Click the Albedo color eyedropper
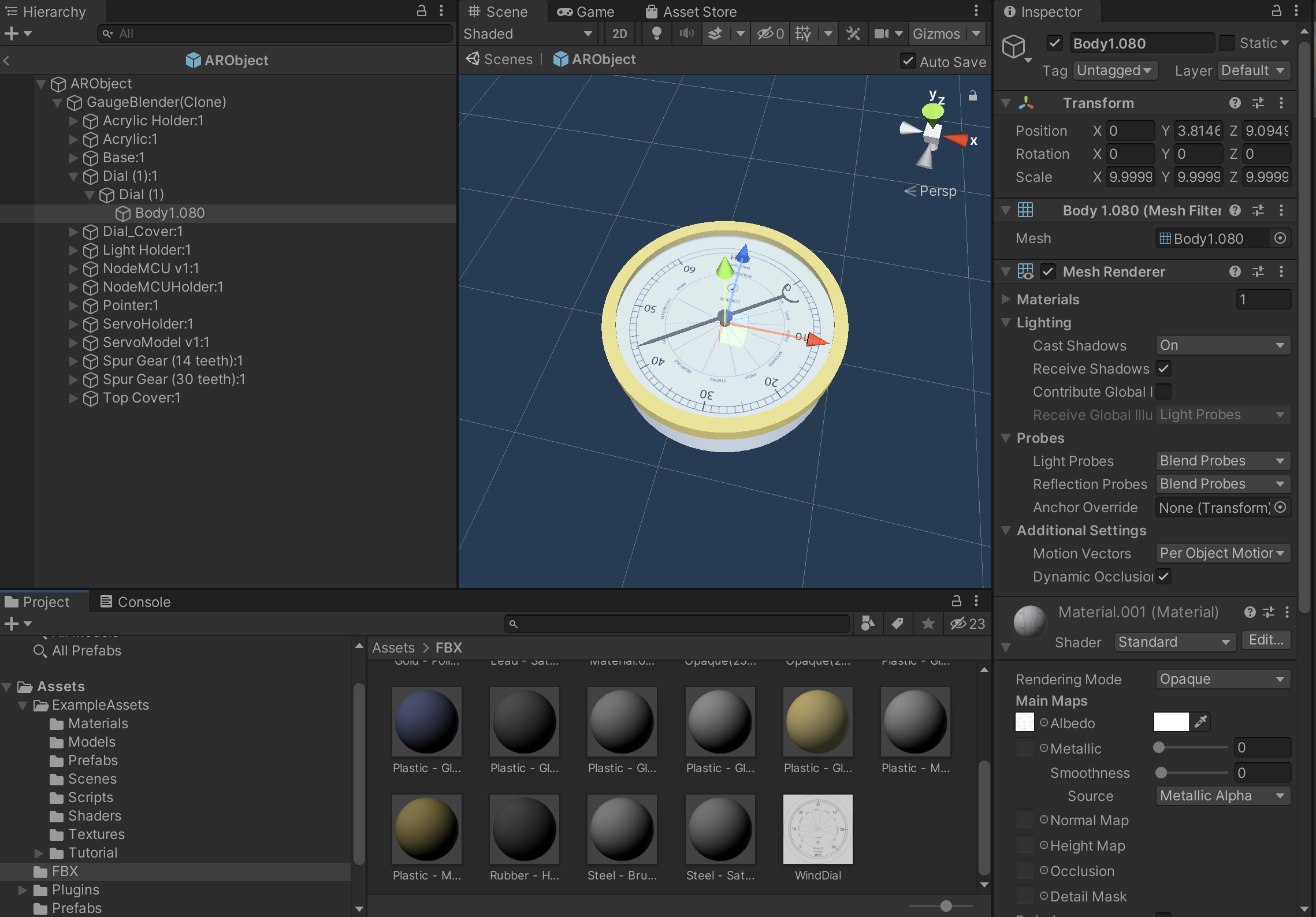This screenshot has width=1316, height=917. [x=1200, y=722]
